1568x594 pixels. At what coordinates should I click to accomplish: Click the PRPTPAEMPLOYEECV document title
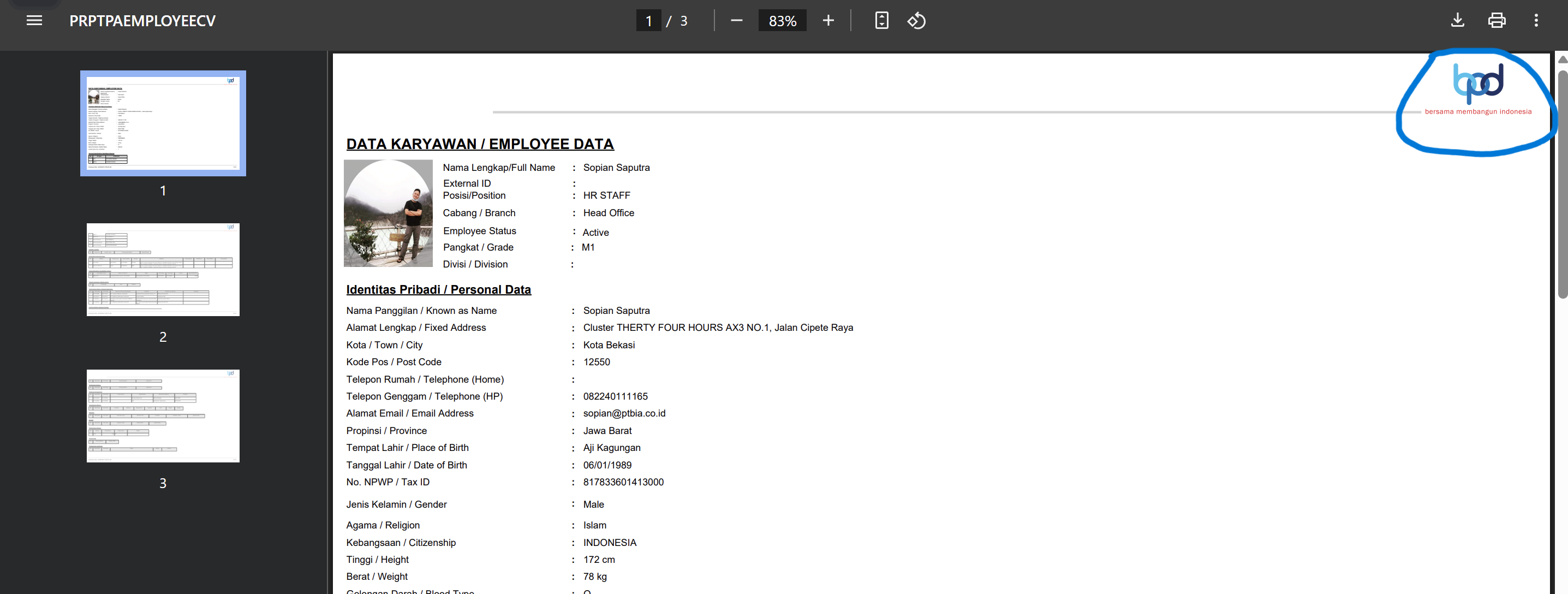(142, 21)
